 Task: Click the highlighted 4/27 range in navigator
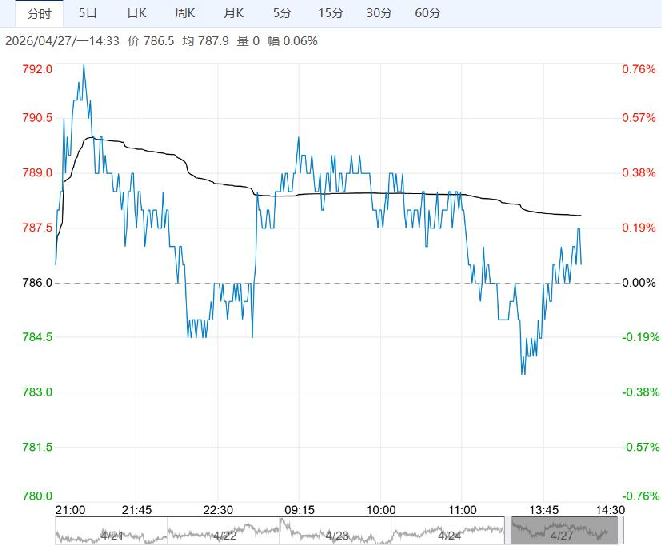[558, 531]
